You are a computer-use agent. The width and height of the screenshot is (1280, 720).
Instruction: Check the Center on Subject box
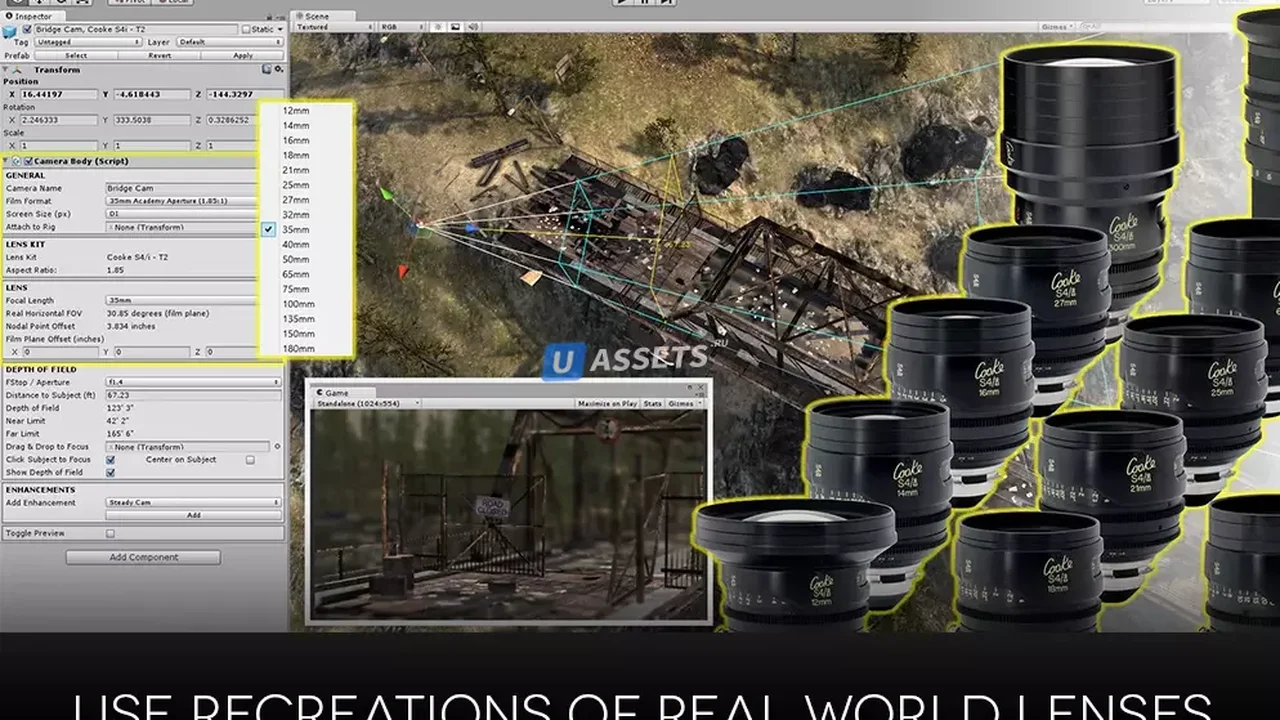click(x=250, y=460)
